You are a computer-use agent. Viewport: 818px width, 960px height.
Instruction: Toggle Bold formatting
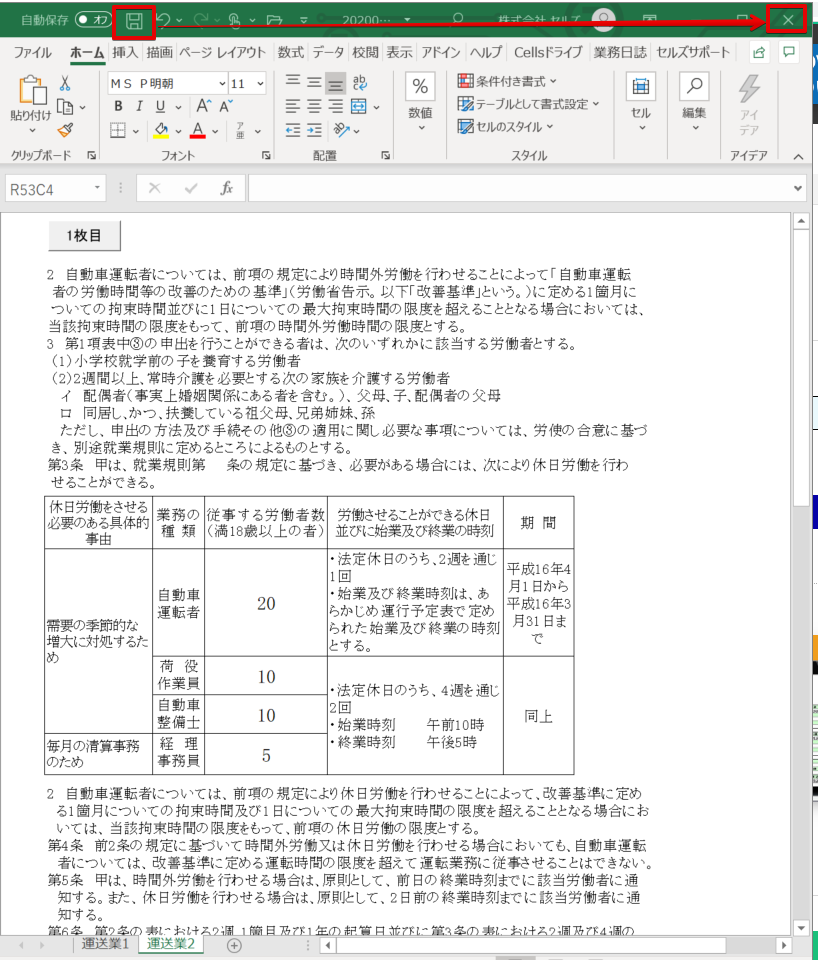(118, 107)
